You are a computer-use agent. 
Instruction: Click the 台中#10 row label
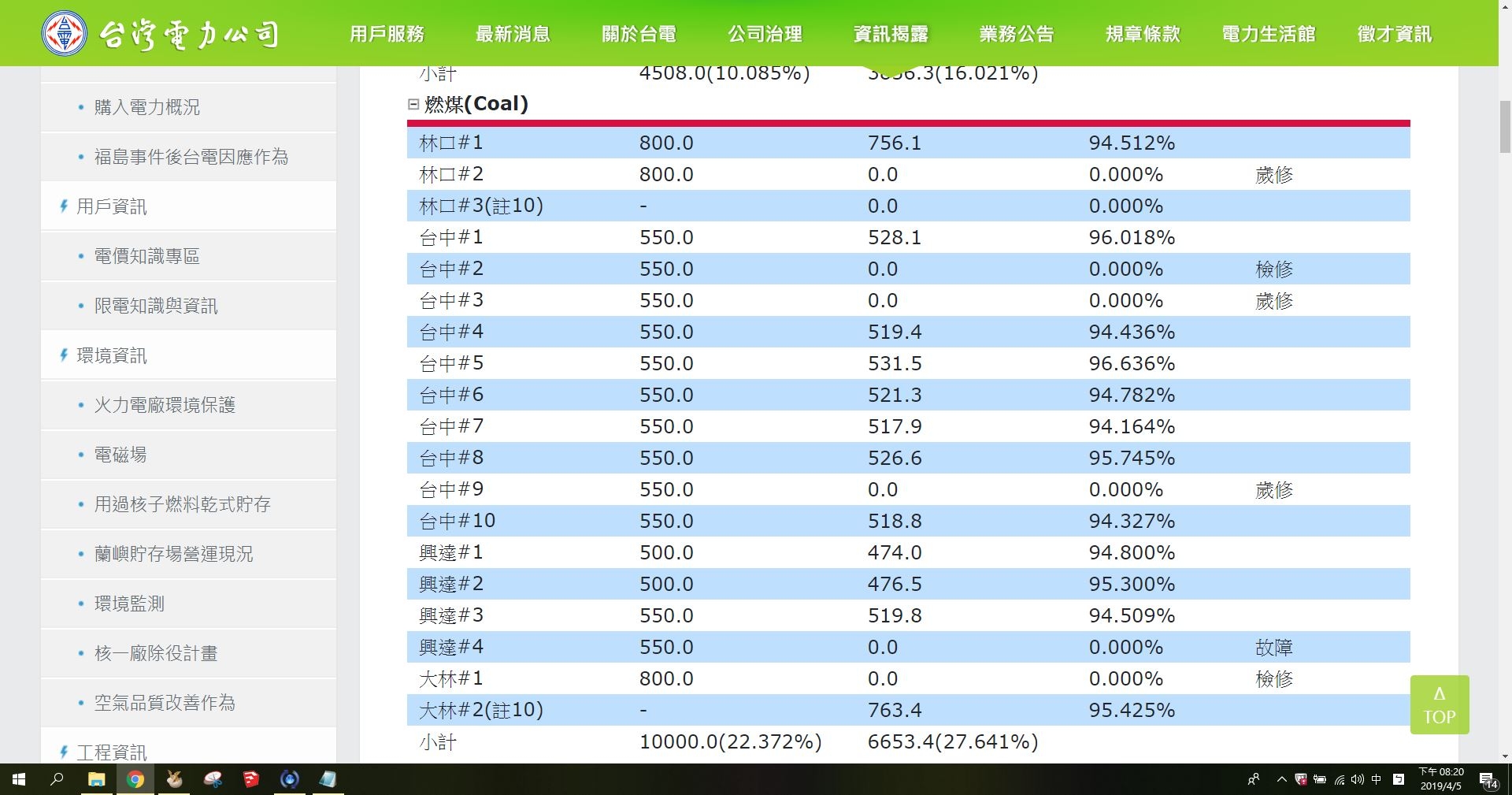(x=458, y=521)
